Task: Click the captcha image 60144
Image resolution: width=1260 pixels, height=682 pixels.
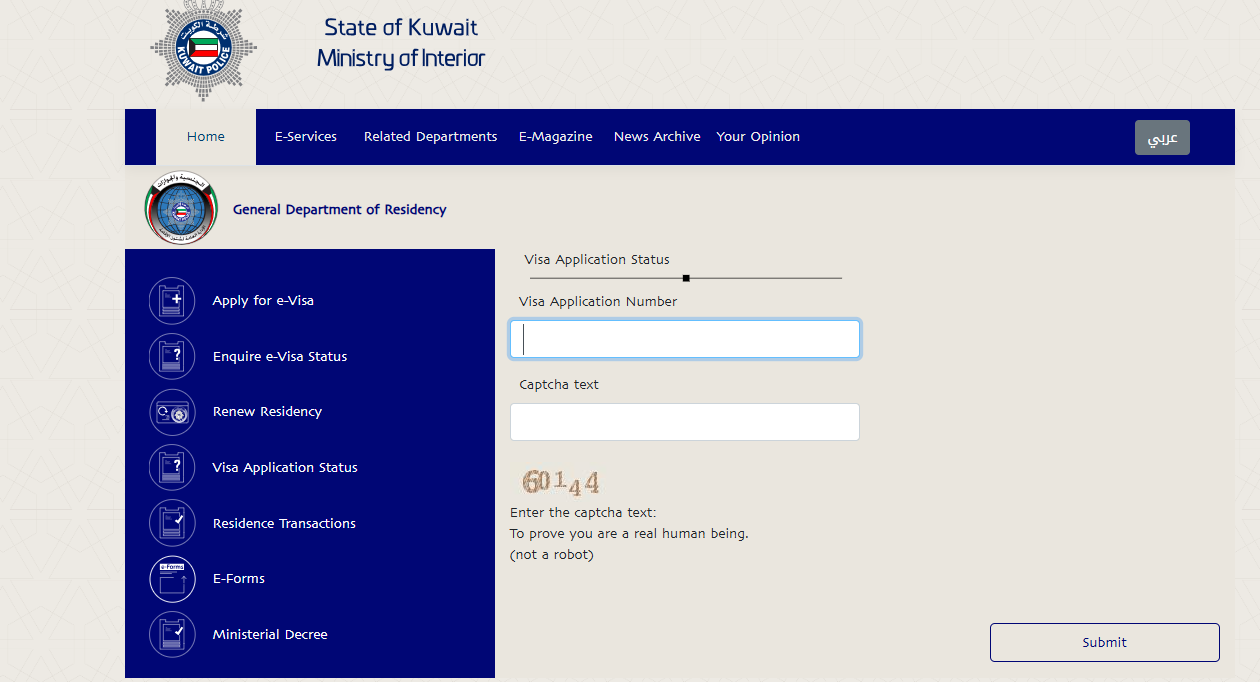Action: point(560,482)
